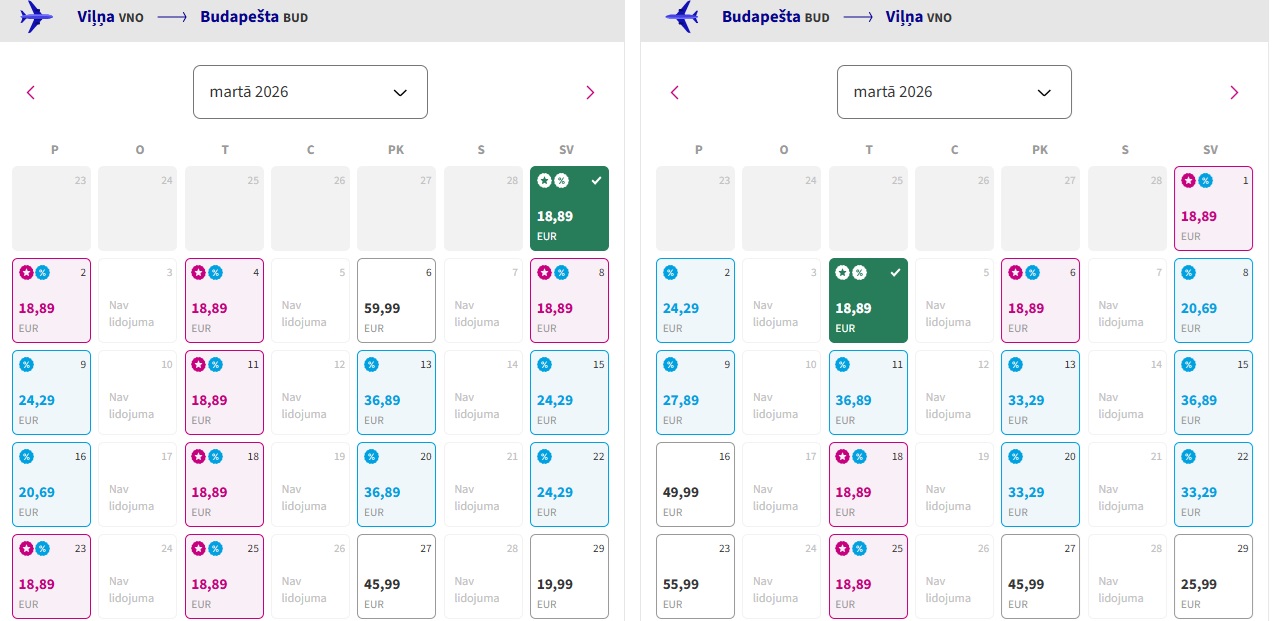Click selected green return March 4 date
The image size is (1272, 621).
tap(868, 300)
